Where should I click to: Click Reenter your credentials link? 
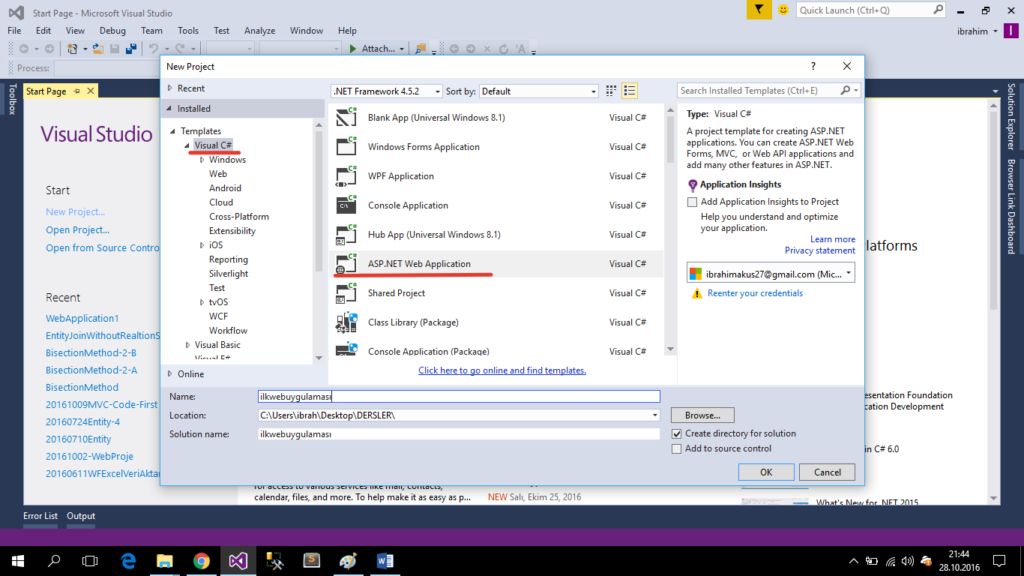tap(755, 293)
